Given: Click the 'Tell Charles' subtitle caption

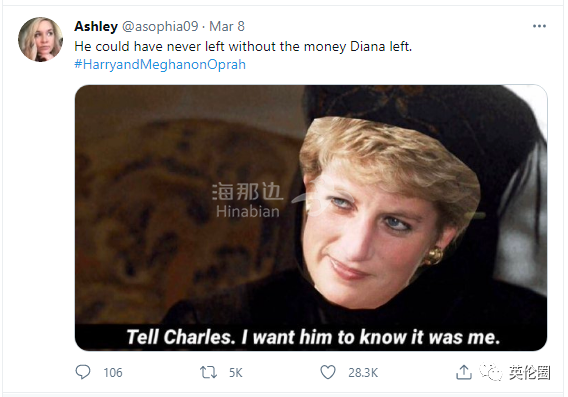Looking at the screenshot, I should point(313,337).
